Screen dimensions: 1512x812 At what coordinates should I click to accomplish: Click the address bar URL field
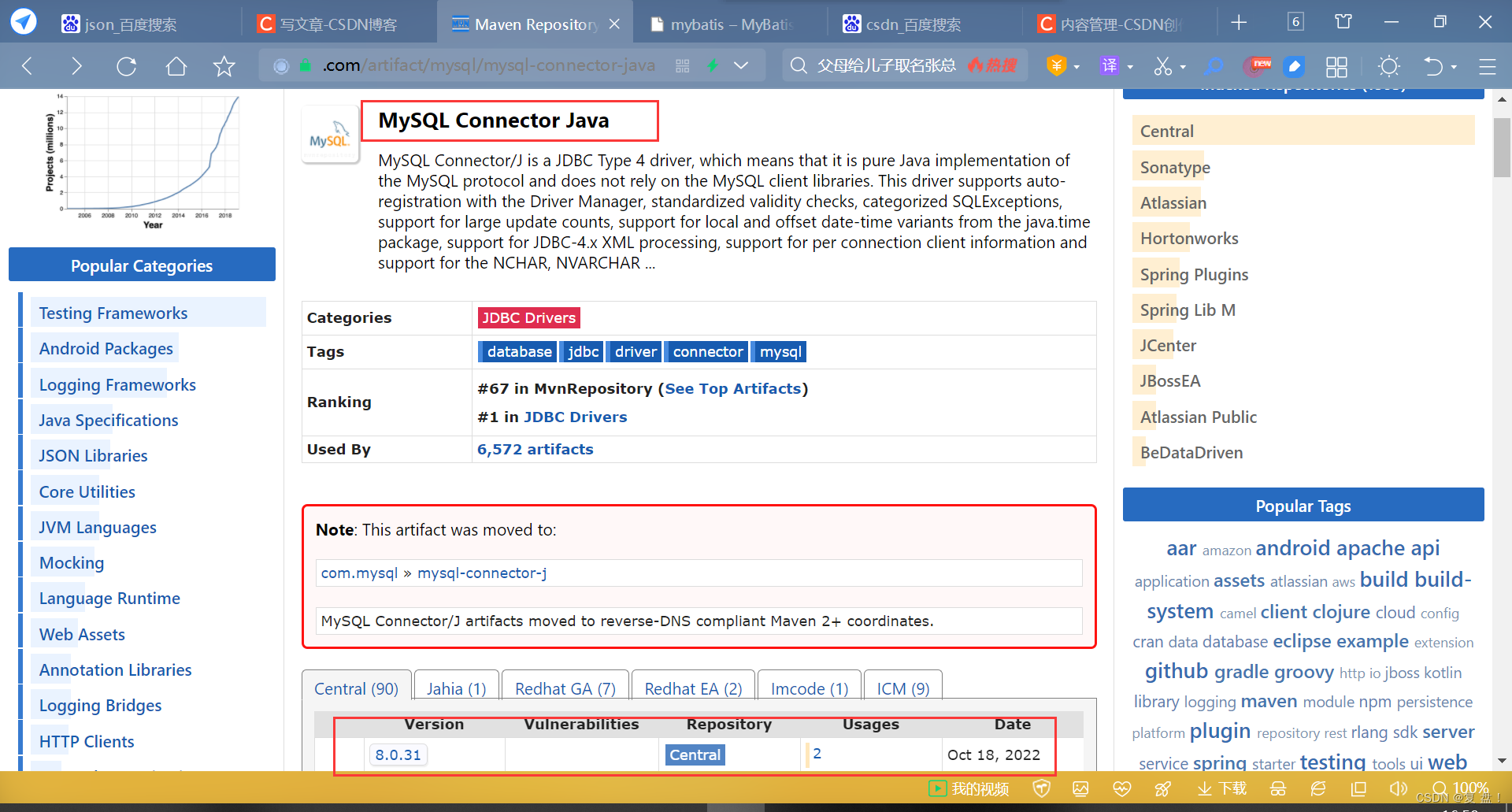point(488,65)
